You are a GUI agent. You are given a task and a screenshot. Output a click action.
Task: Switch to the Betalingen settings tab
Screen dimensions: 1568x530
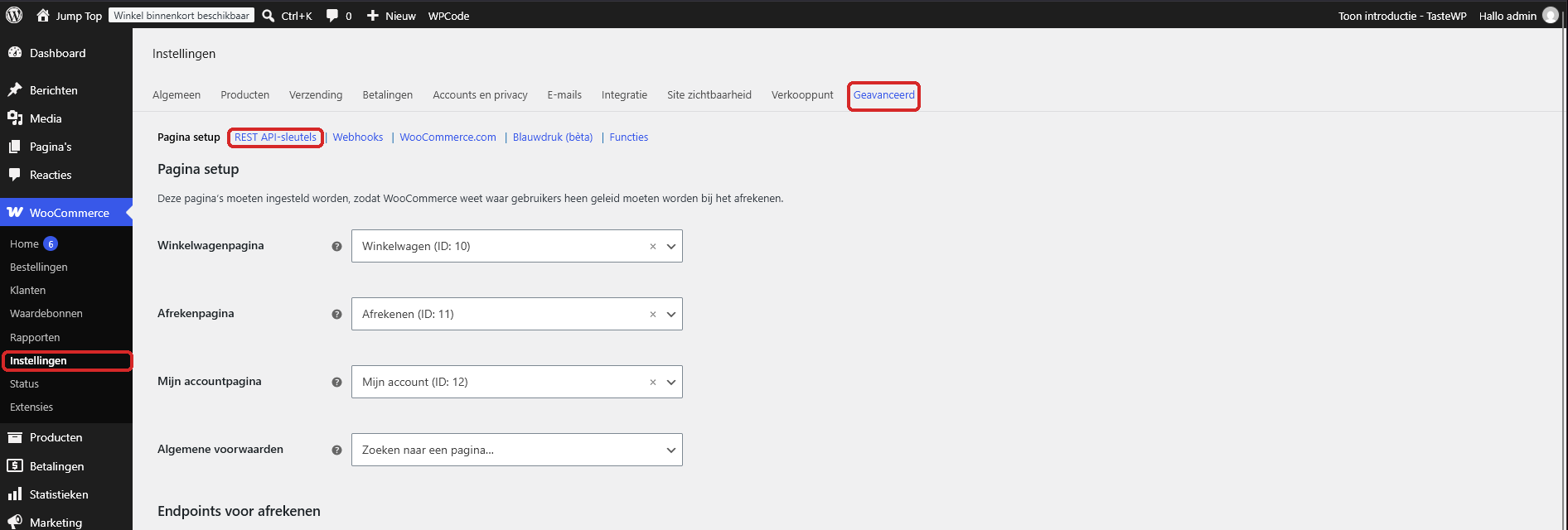point(387,94)
